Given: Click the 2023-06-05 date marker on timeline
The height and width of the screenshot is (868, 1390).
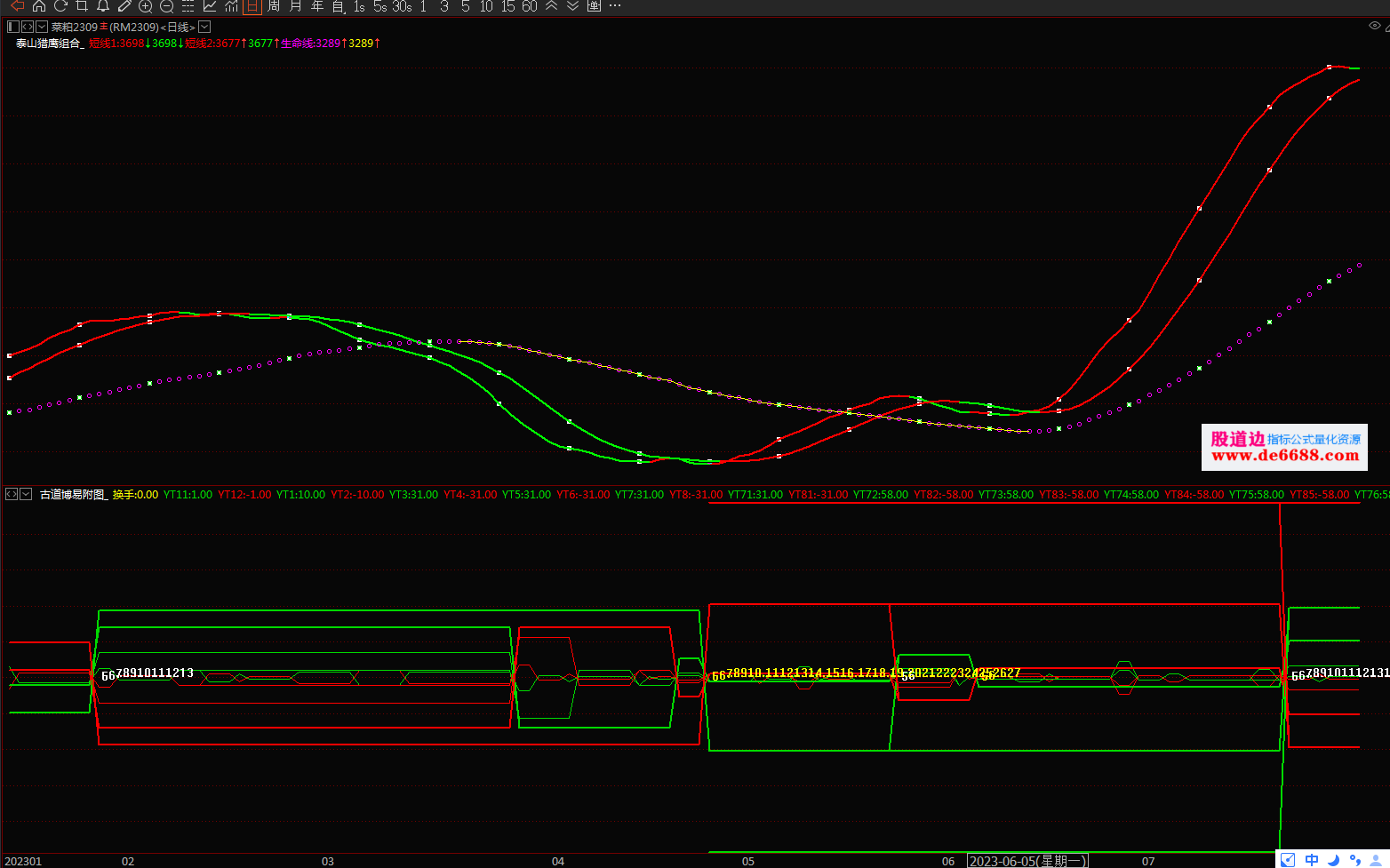Looking at the screenshot, I should coord(1027,861).
